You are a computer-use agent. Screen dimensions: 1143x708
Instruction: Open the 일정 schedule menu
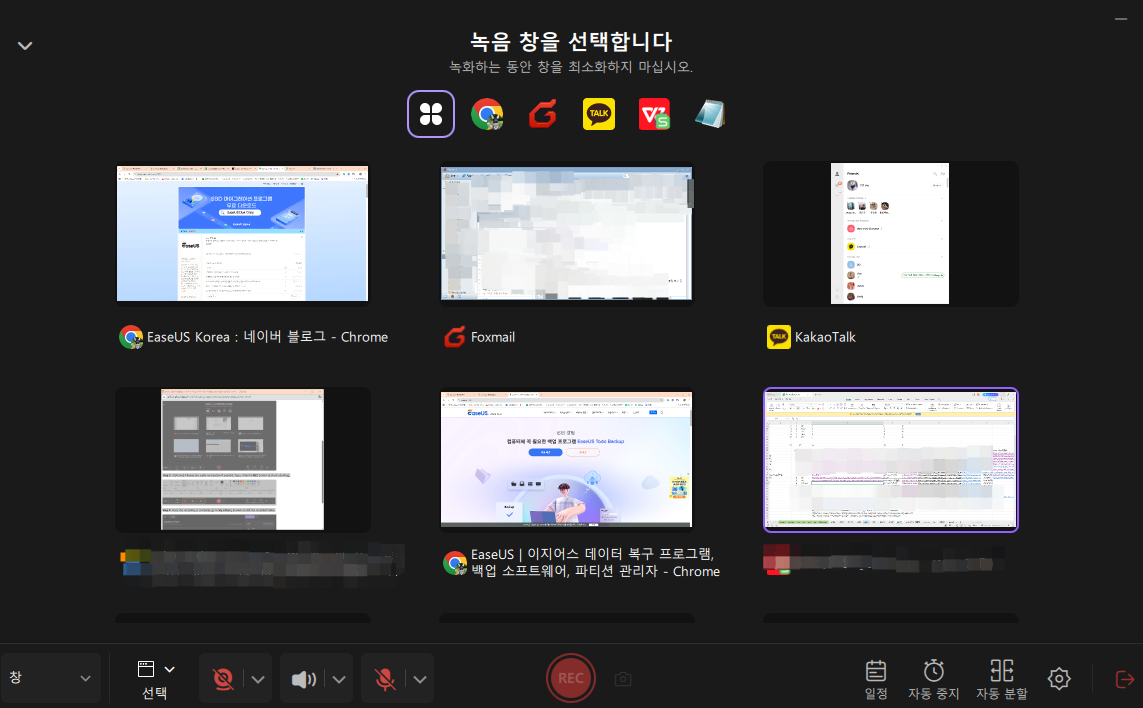[876, 678]
